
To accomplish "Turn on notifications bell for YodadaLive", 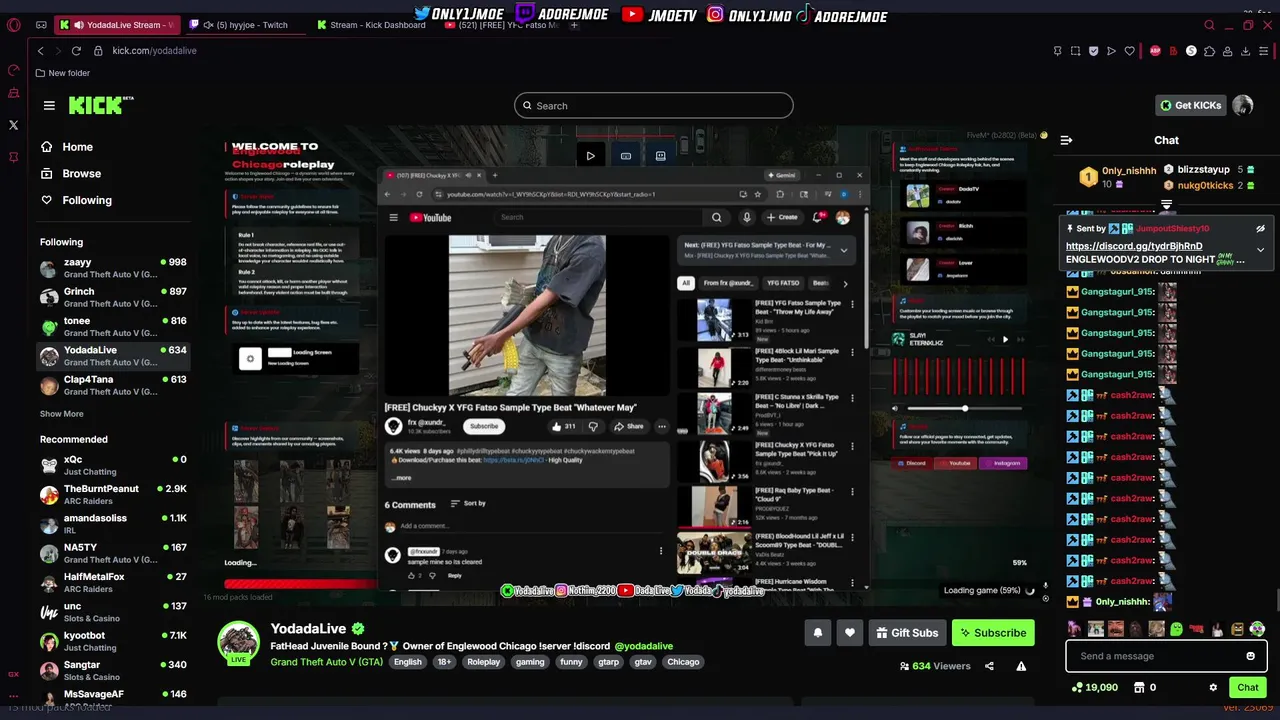I will click(818, 632).
